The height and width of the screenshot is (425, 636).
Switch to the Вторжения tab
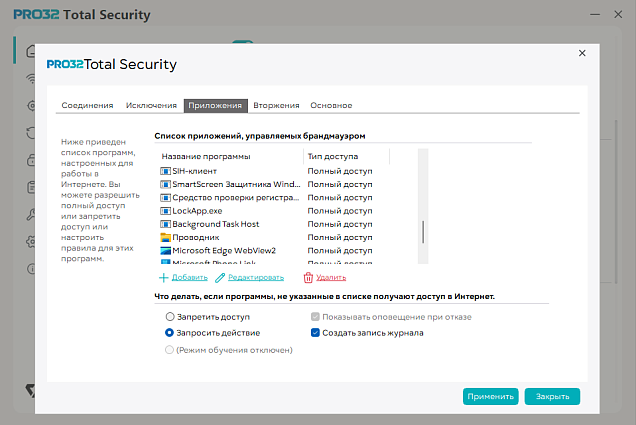(276, 105)
